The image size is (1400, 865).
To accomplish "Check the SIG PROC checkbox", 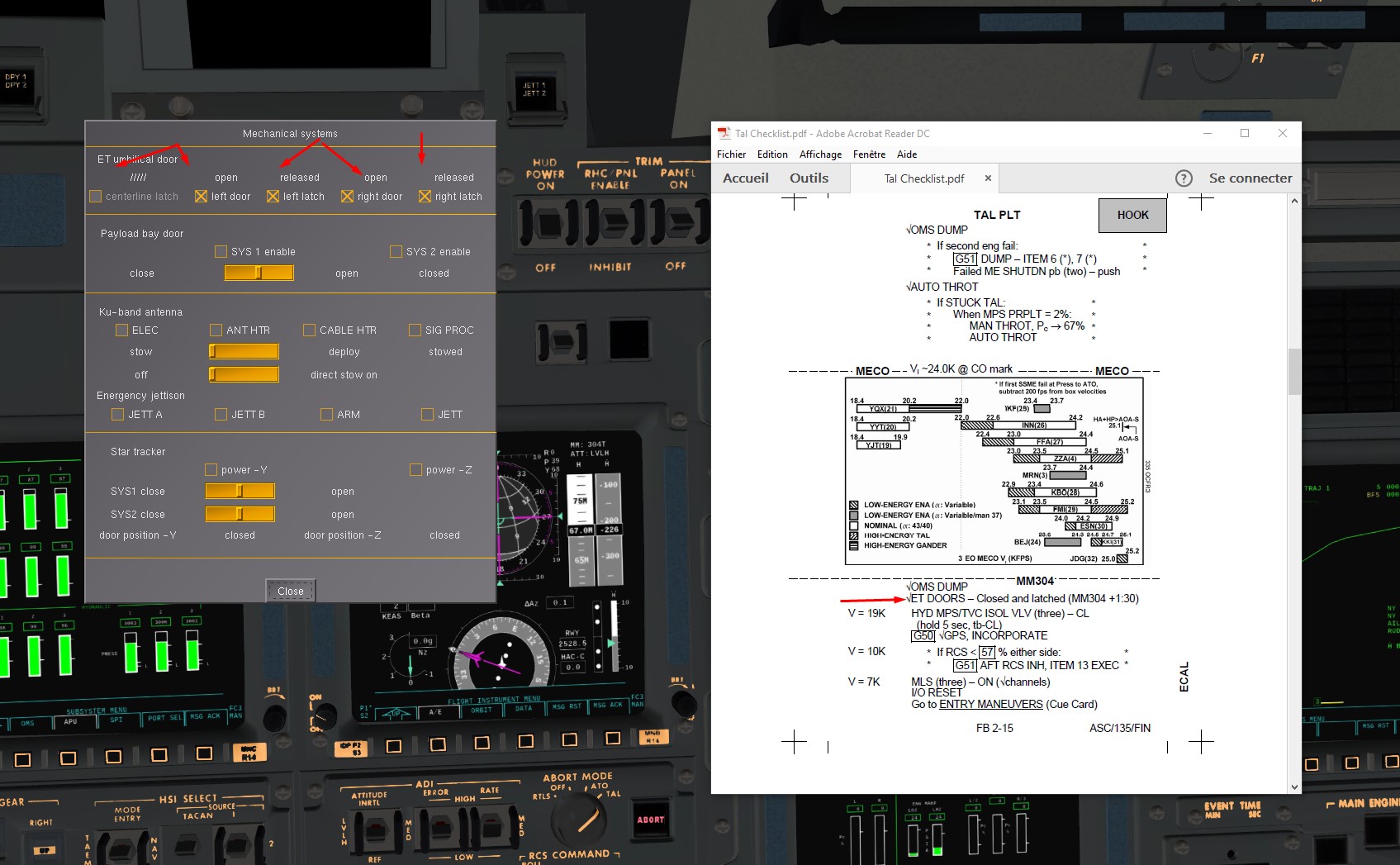I will 415,330.
